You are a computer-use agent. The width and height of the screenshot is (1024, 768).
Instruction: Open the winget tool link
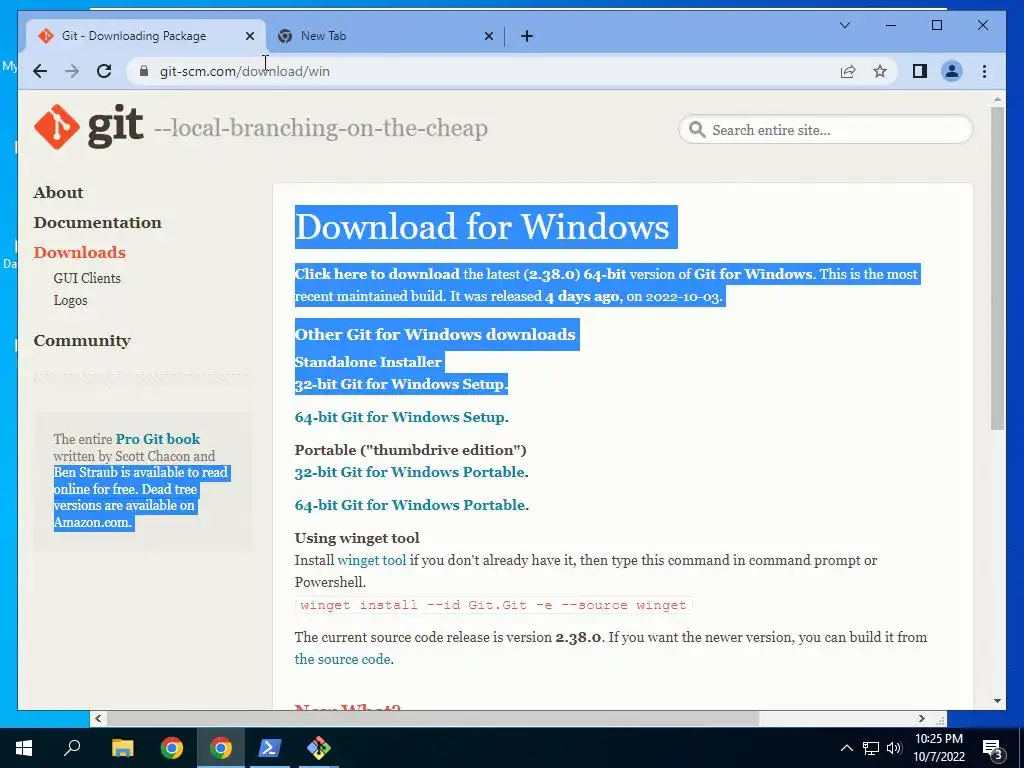coord(372,560)
